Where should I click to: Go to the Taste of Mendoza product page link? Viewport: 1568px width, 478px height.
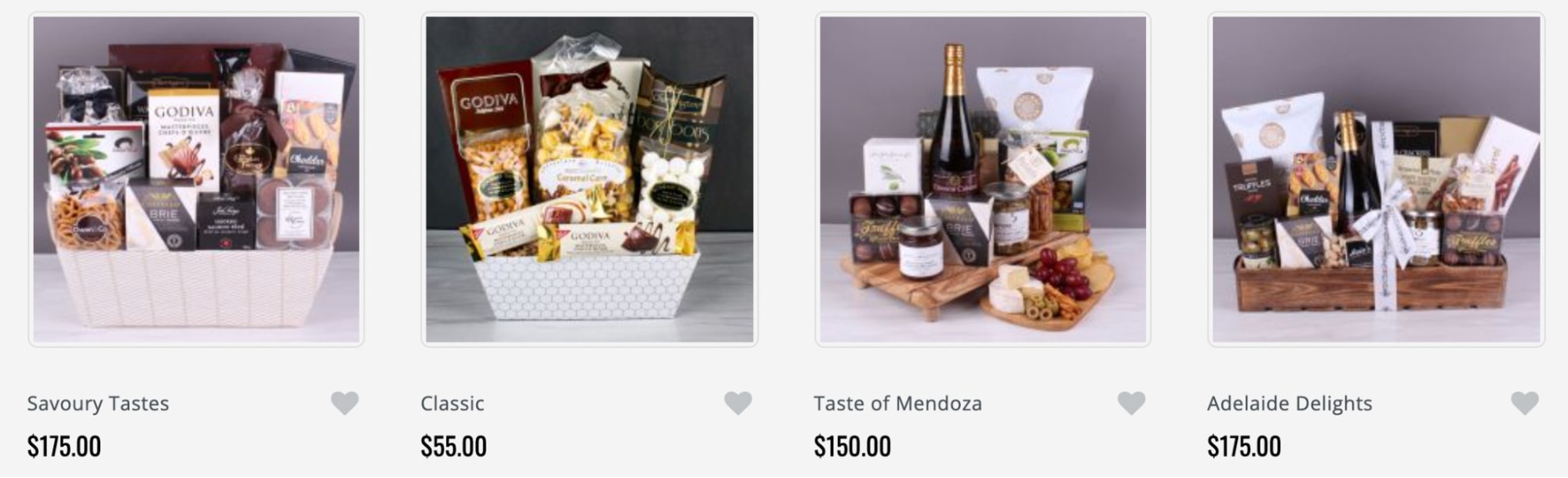point(898,404)
